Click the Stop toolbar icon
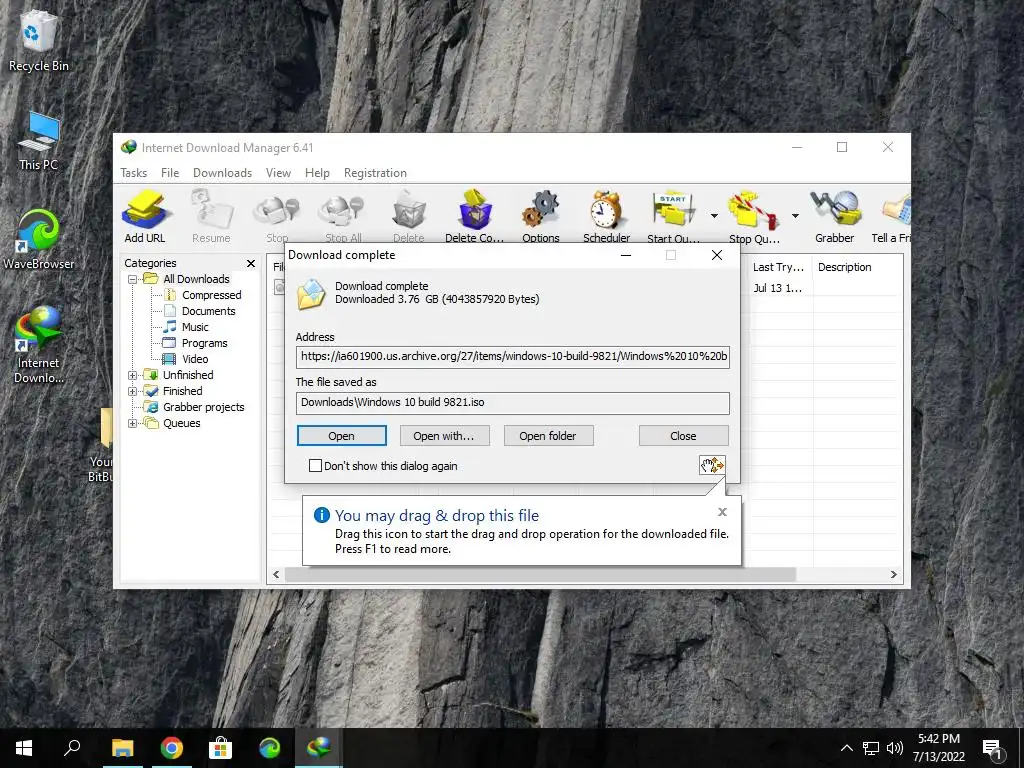Image resolution: width=1024 pixels, height=768 pixels. point(277,217)
